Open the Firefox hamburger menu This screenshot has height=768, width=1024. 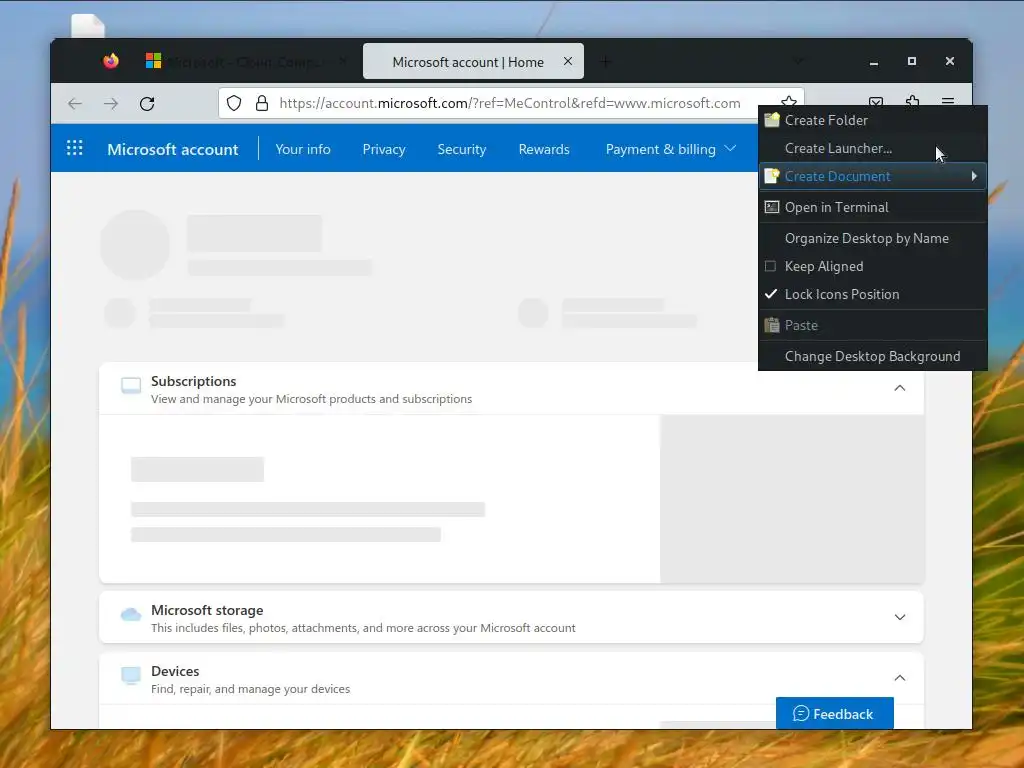pos(948,101)
